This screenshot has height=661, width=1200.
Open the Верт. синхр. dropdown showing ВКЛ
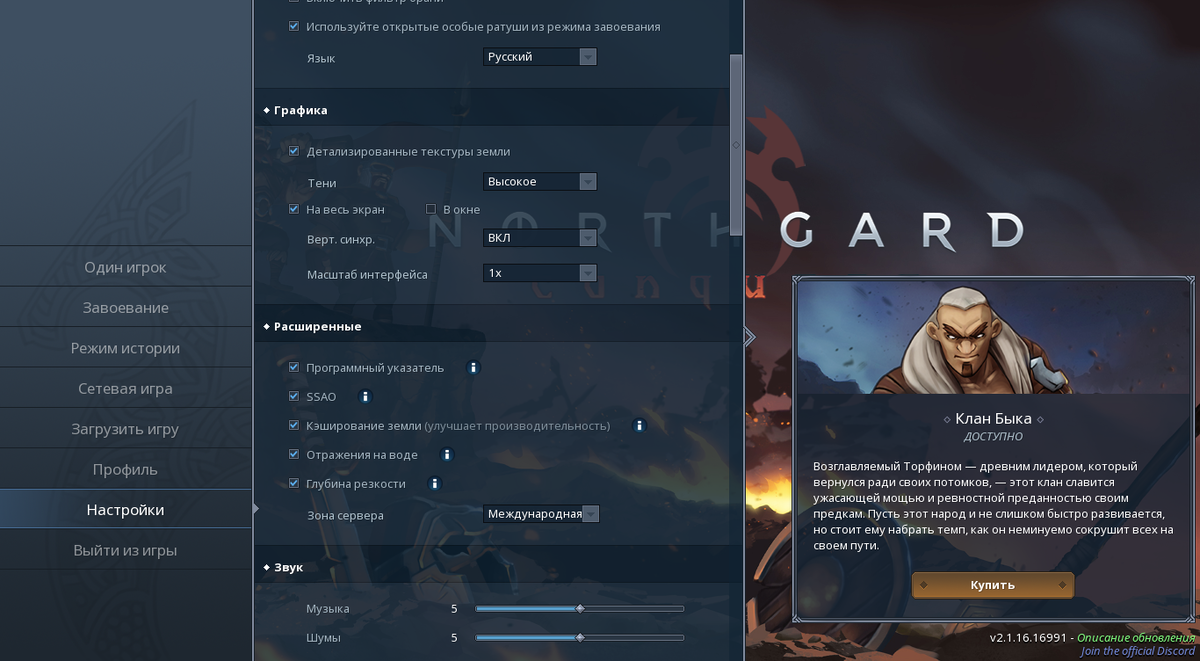[x=540, y=238]
